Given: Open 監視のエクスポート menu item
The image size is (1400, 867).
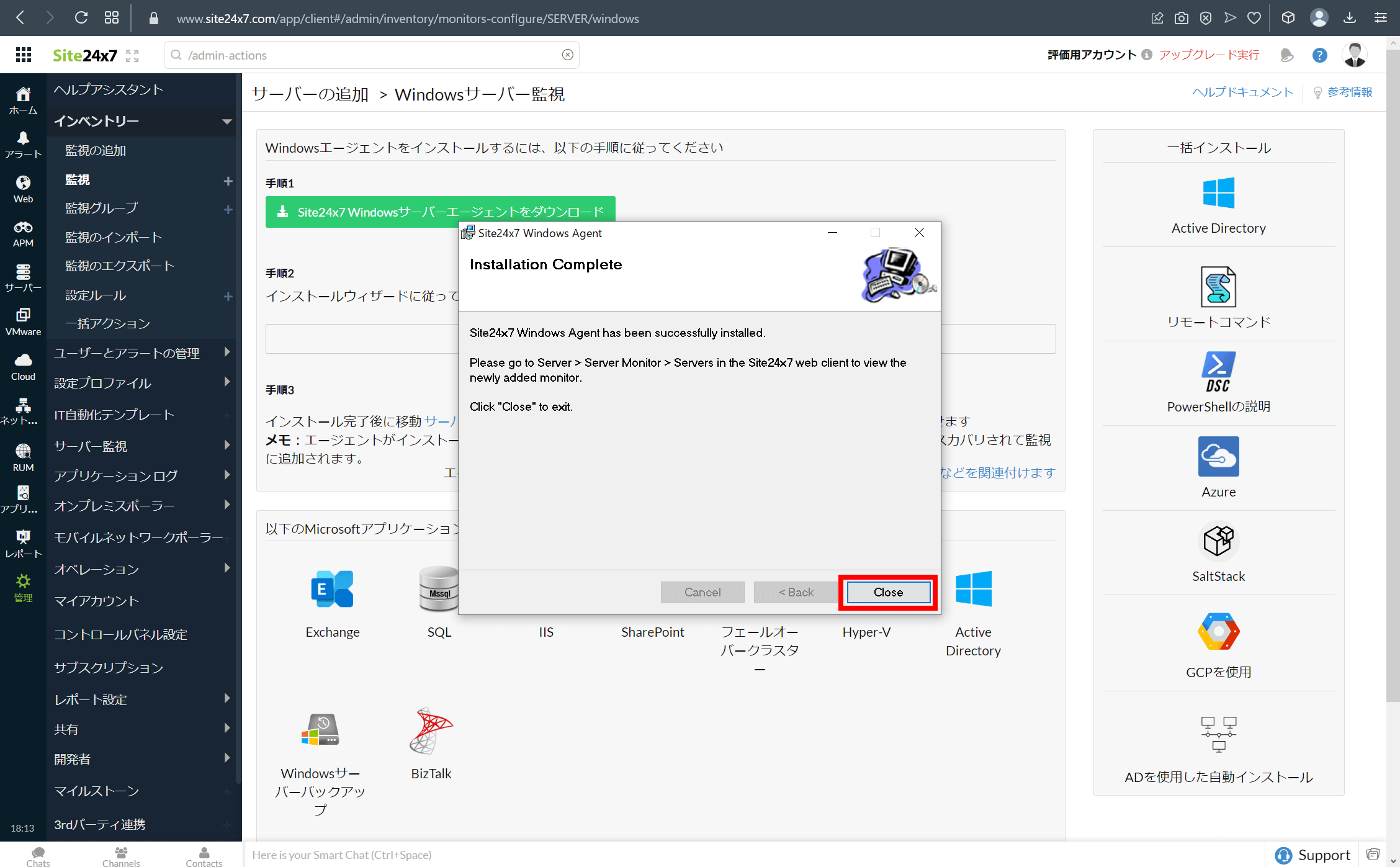Looking at the screenshot, I should coord(120,266).
